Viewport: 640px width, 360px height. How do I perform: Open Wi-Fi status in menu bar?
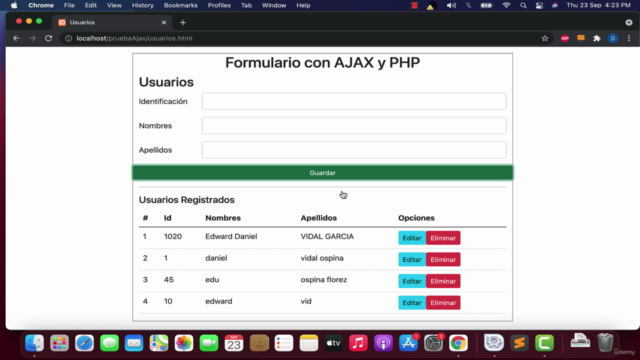coord(506,5)
